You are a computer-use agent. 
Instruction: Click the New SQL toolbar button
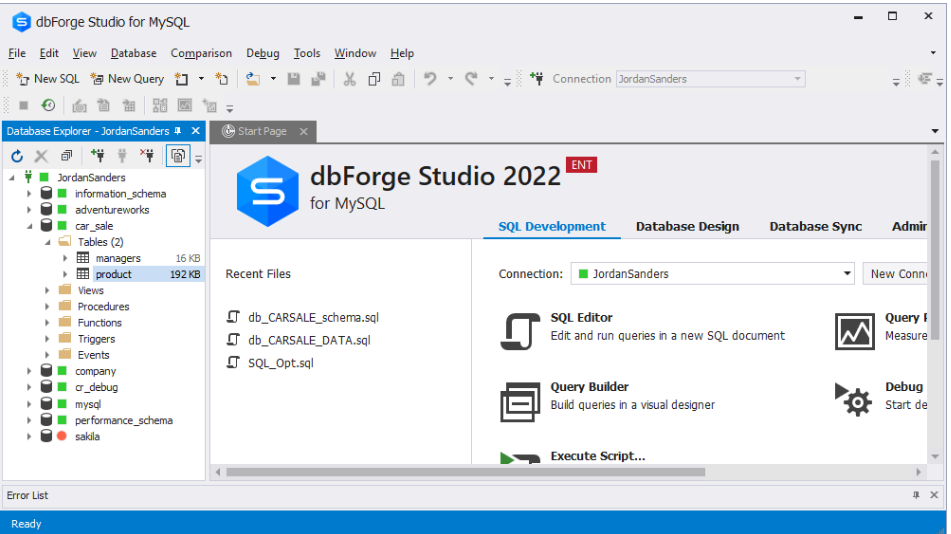tap(47, 79)
